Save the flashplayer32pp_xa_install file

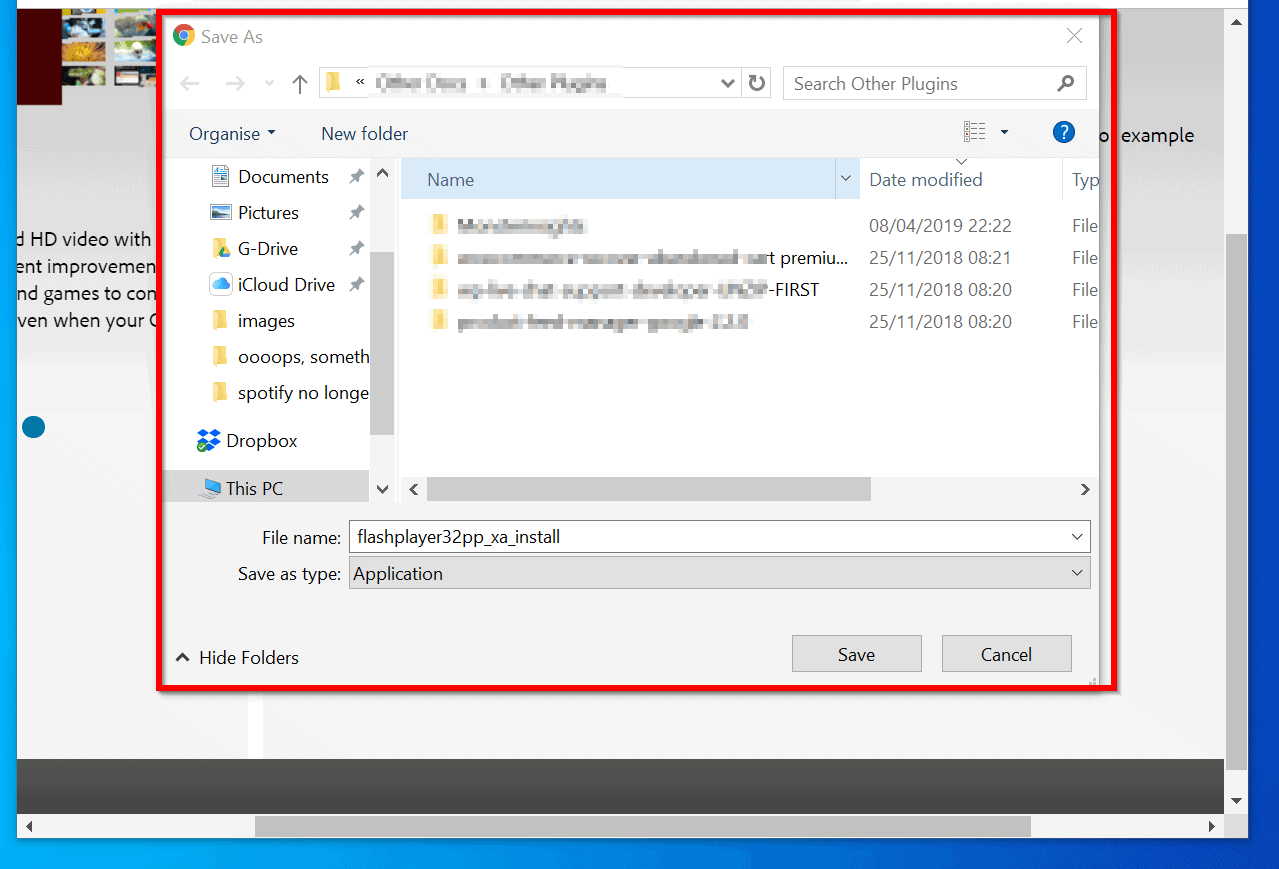(x=856, y=653)
